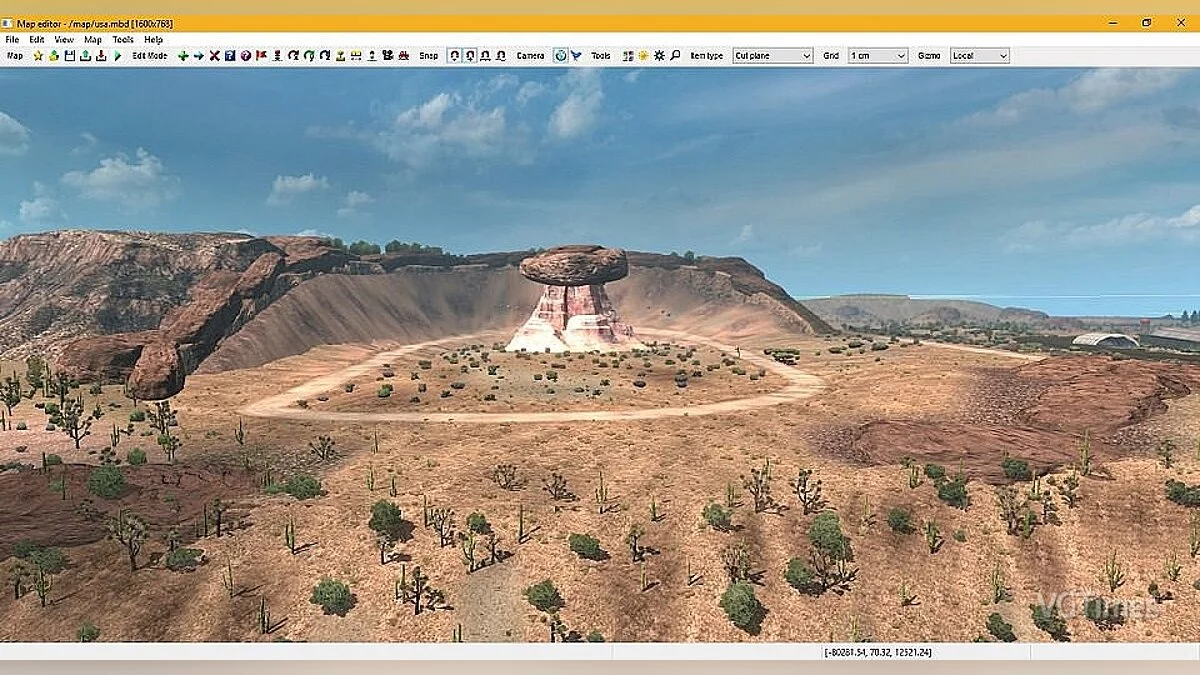Screen dimensions: 1200x675
Task: Open the Tools menu in menu bar
Action: 122,40
